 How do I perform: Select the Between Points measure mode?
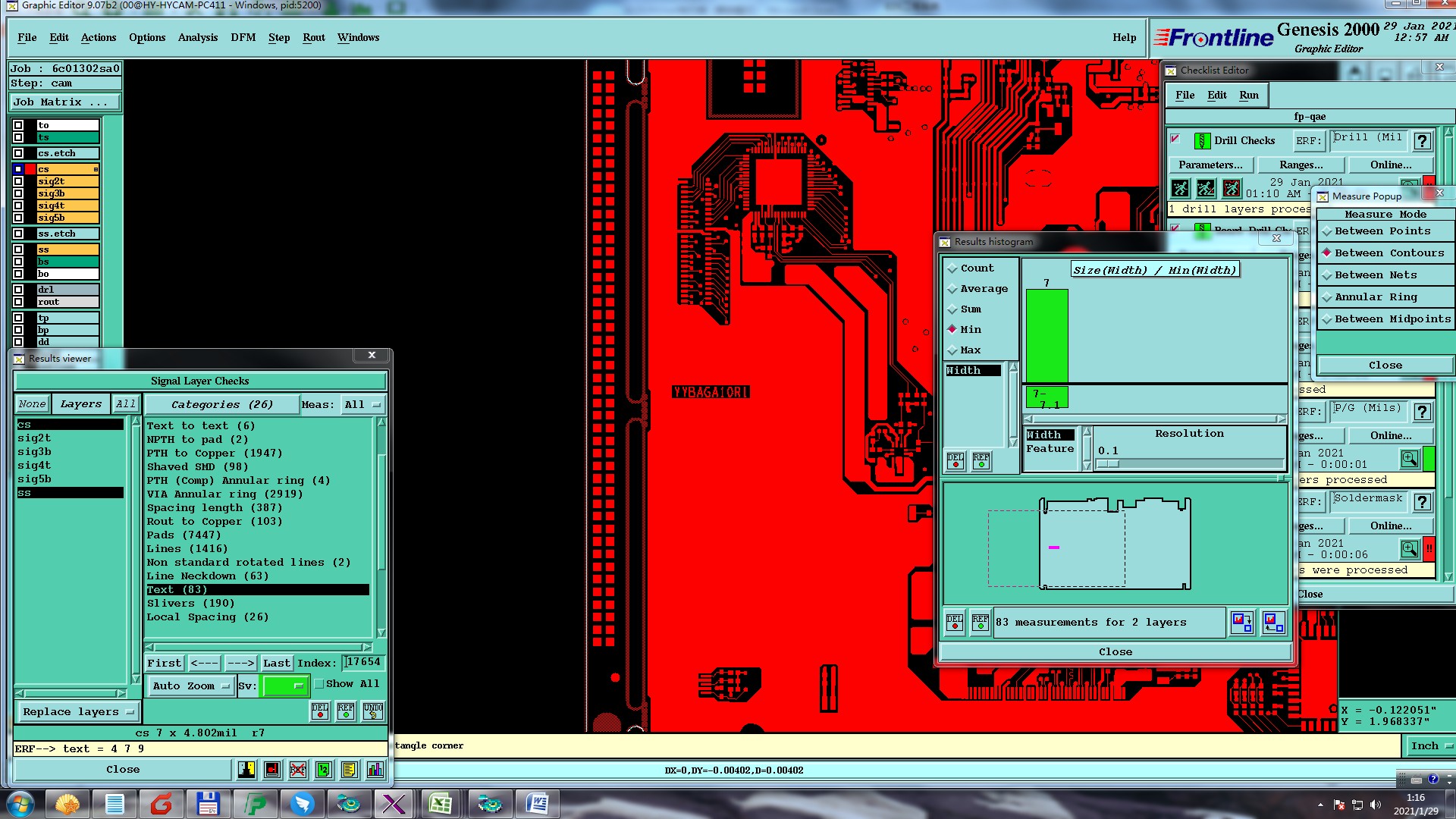pos(1382,231)
